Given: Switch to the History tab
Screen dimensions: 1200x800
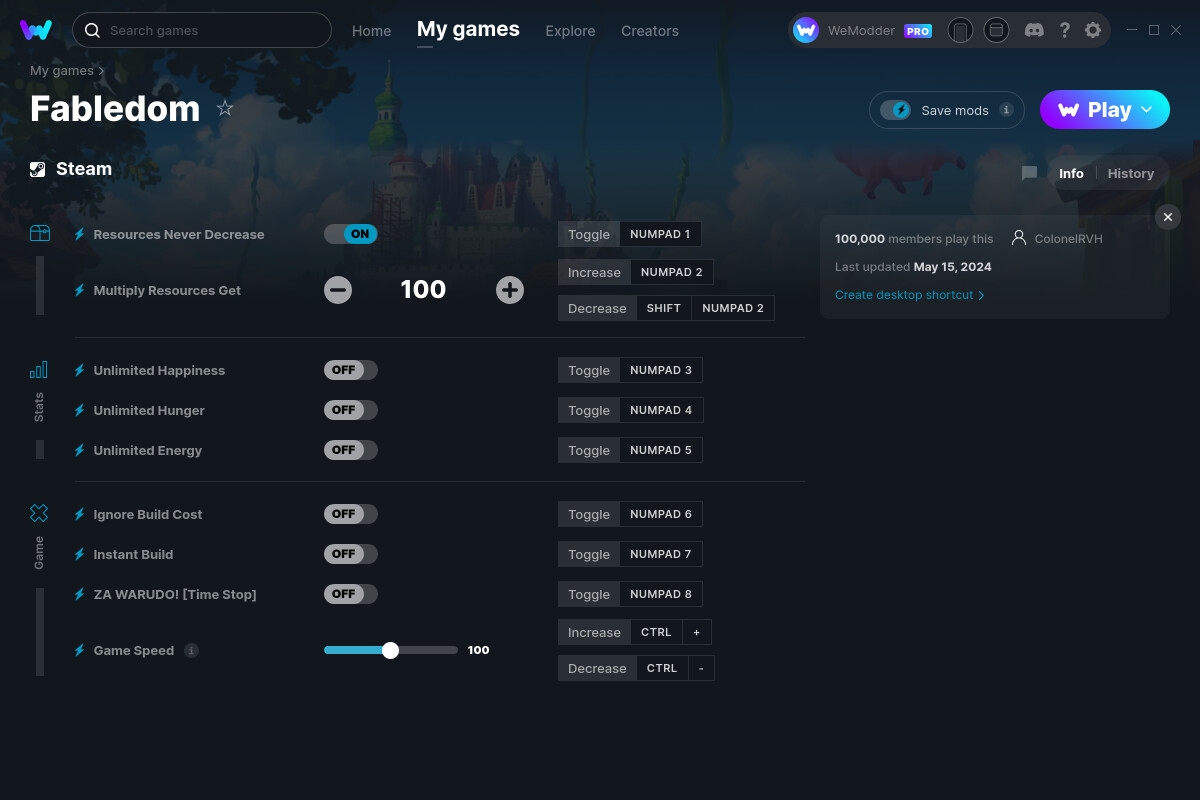Looking at the screenshot, I should [1130, 173].
